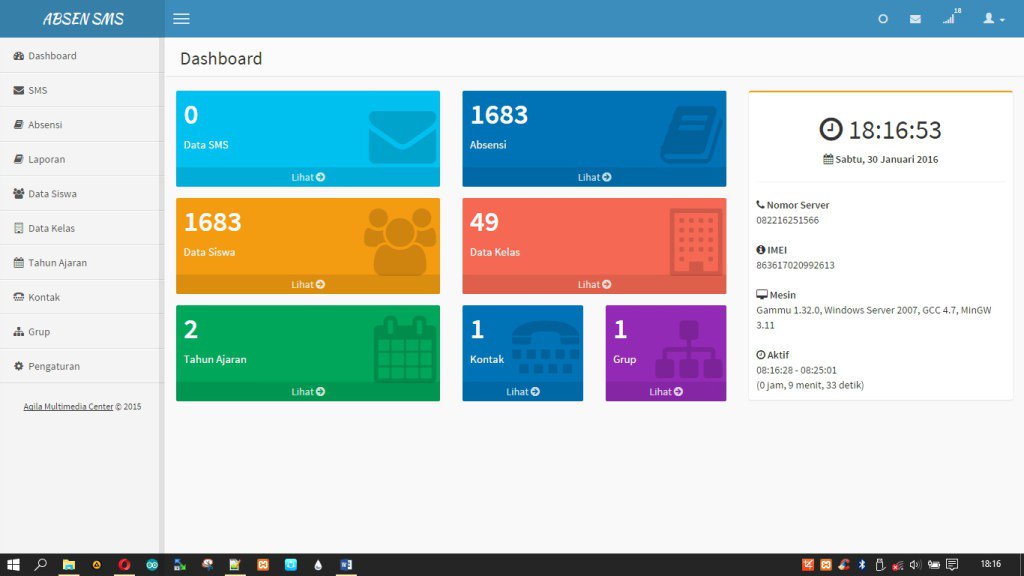Click Lihat on the Data Siswa card
Viewport: 1024px width, 576px height.
[308, 284]
